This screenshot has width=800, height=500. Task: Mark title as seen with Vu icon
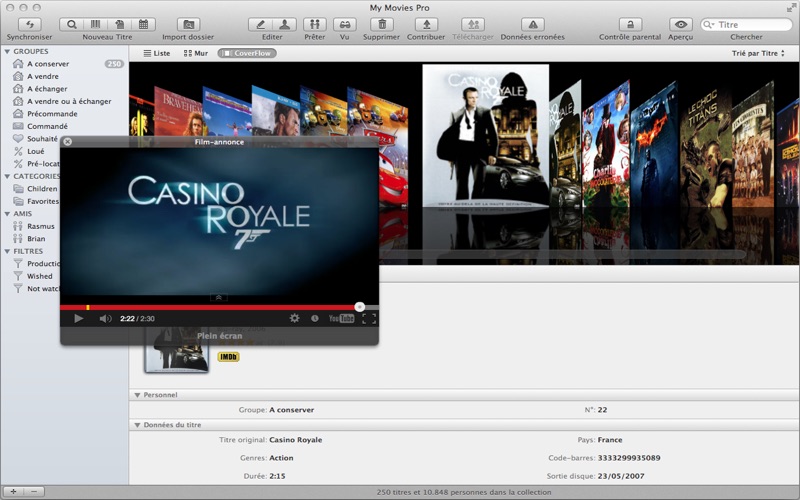pos(345,24)
